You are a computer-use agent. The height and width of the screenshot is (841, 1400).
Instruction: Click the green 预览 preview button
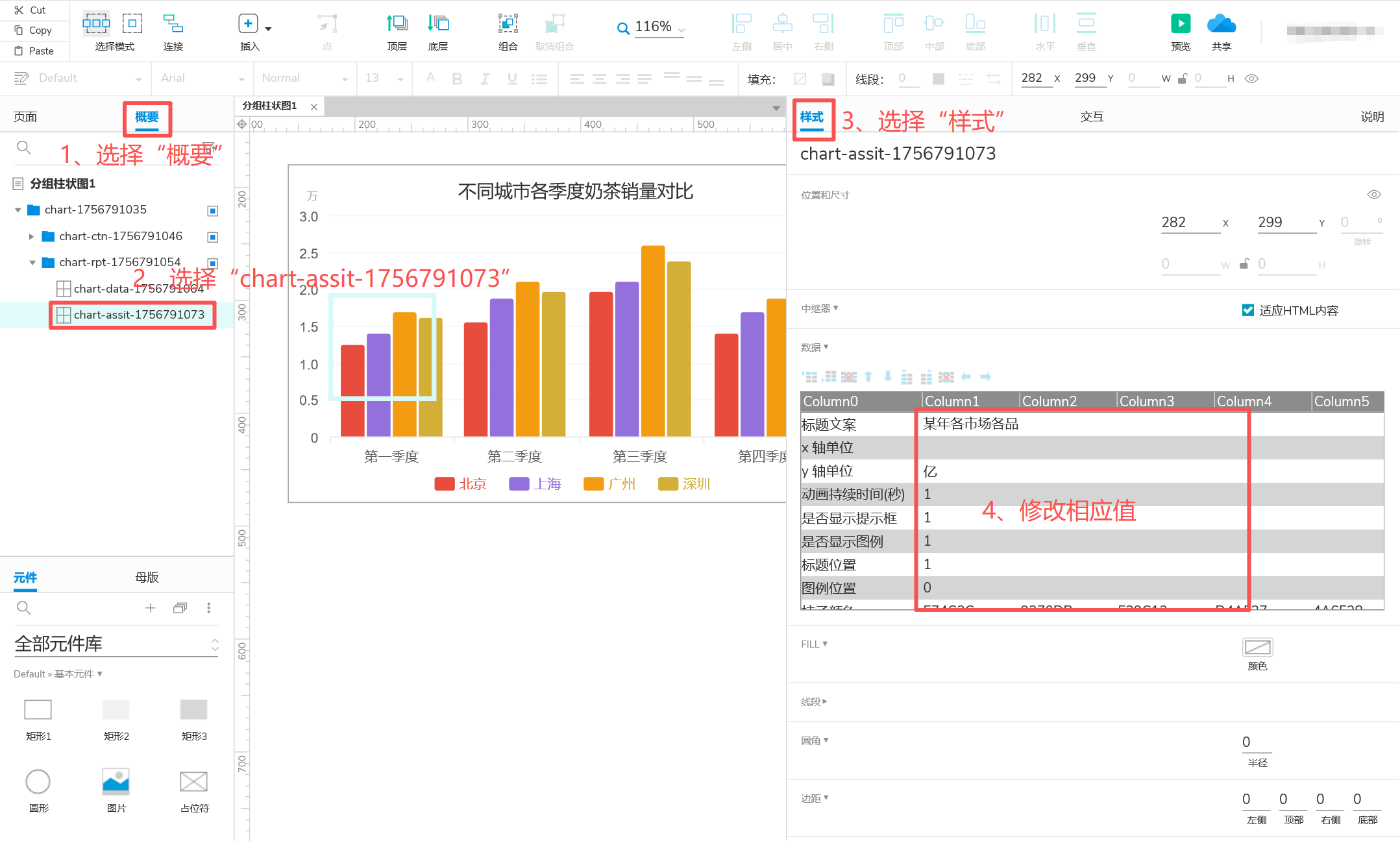pos(1181,23)
